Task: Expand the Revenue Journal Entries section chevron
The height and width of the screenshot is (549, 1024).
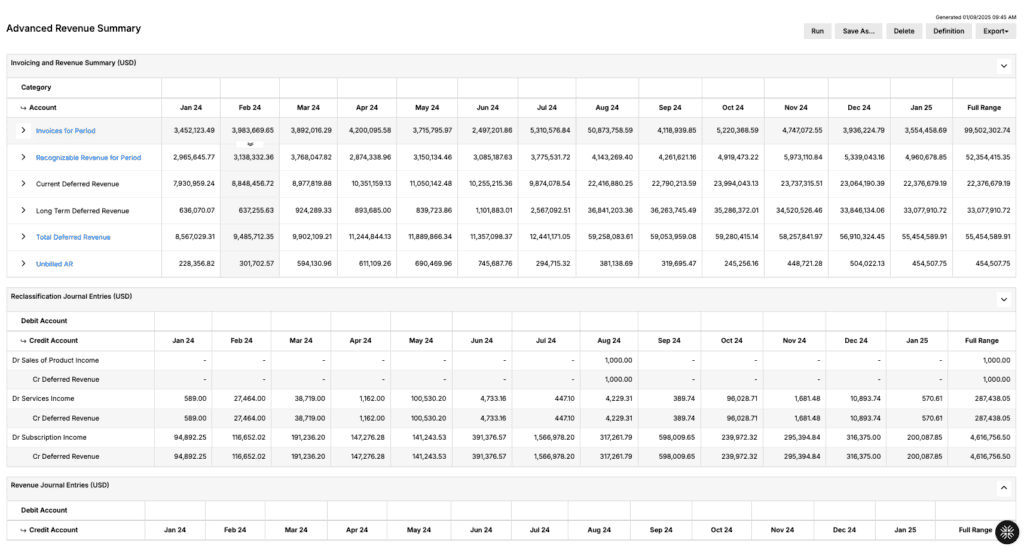Action: (x=1004, y=488)
